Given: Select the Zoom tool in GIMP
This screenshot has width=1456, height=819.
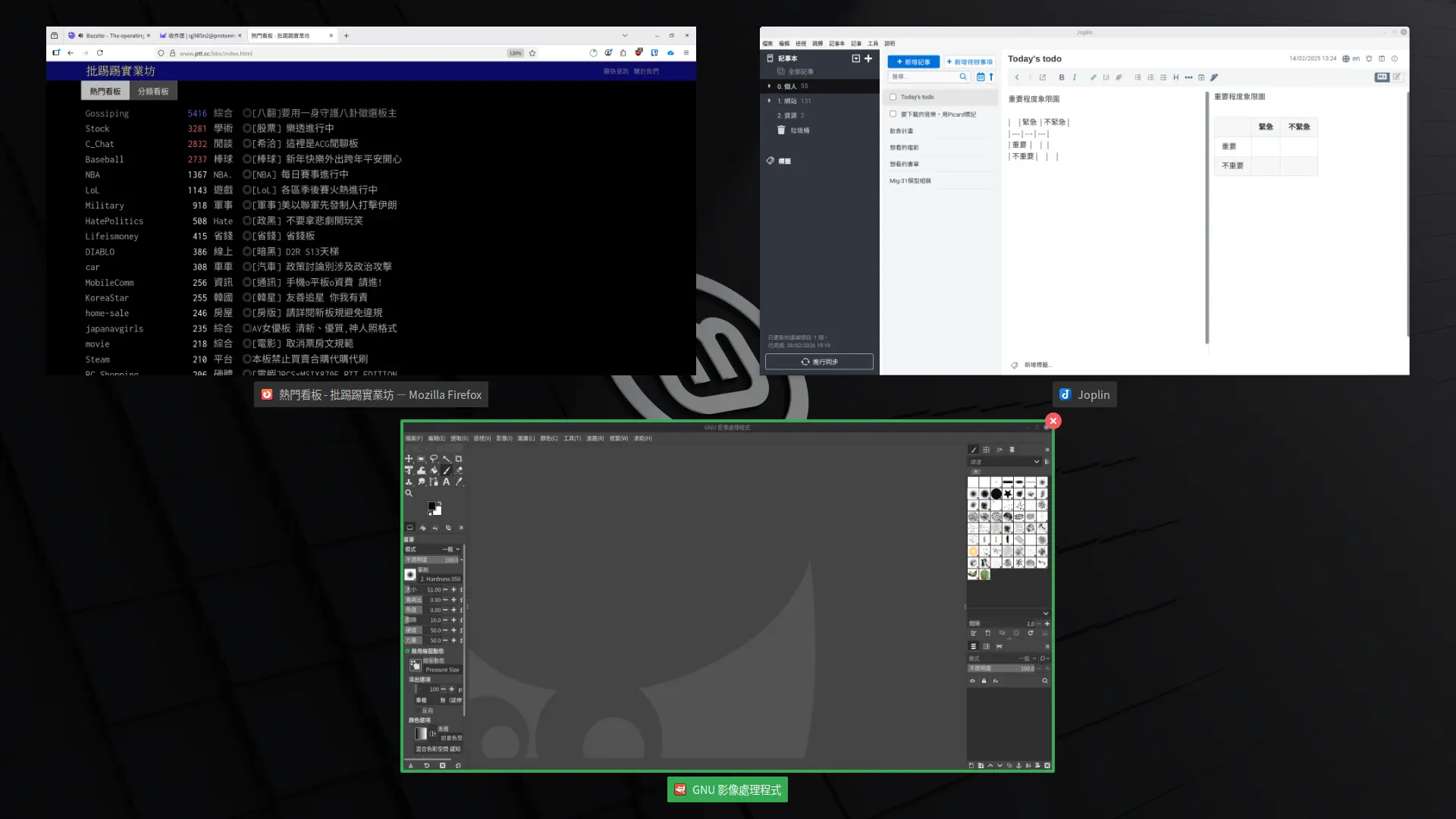Looking at the screenshot, I should point(409,493).
